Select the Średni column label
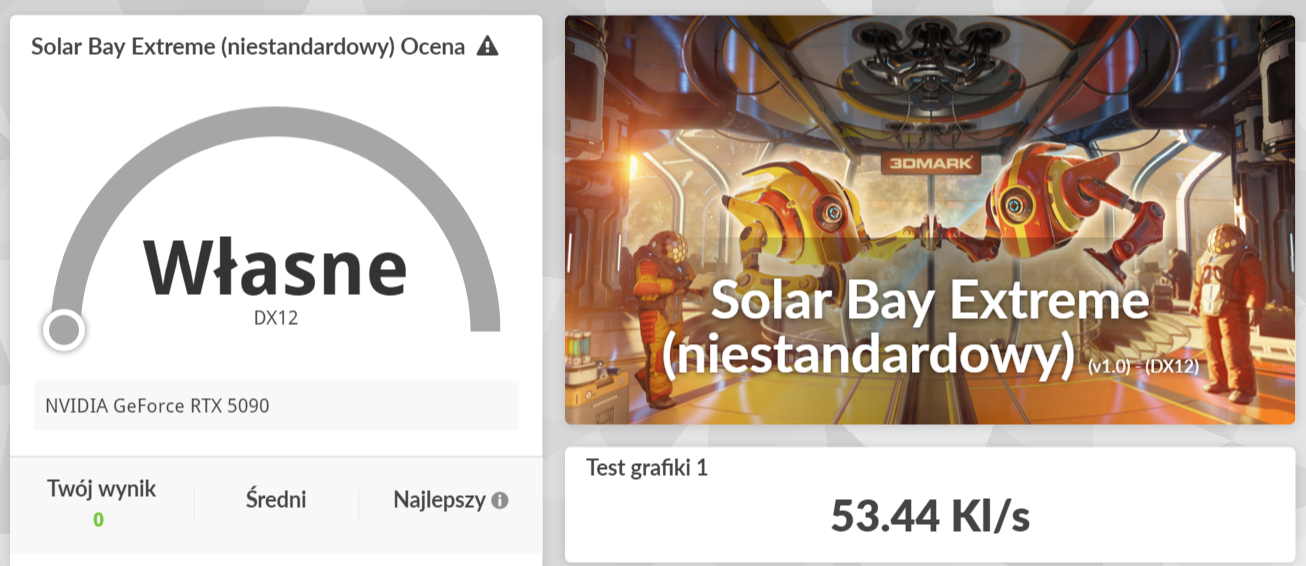Viewport: 1306px width, 566px height. click(x=276, y=499)
